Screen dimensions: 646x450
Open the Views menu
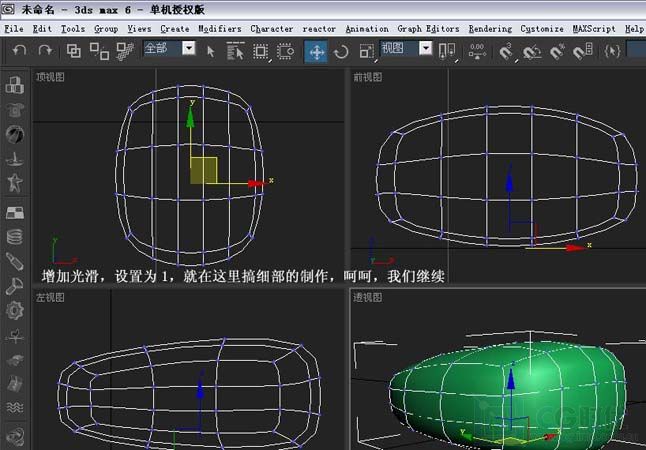pos(139,29)
